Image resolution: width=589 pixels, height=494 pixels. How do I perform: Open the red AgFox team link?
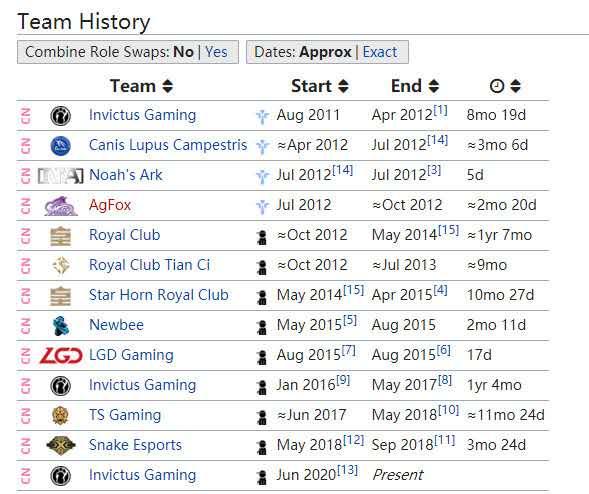click(110, 205)
